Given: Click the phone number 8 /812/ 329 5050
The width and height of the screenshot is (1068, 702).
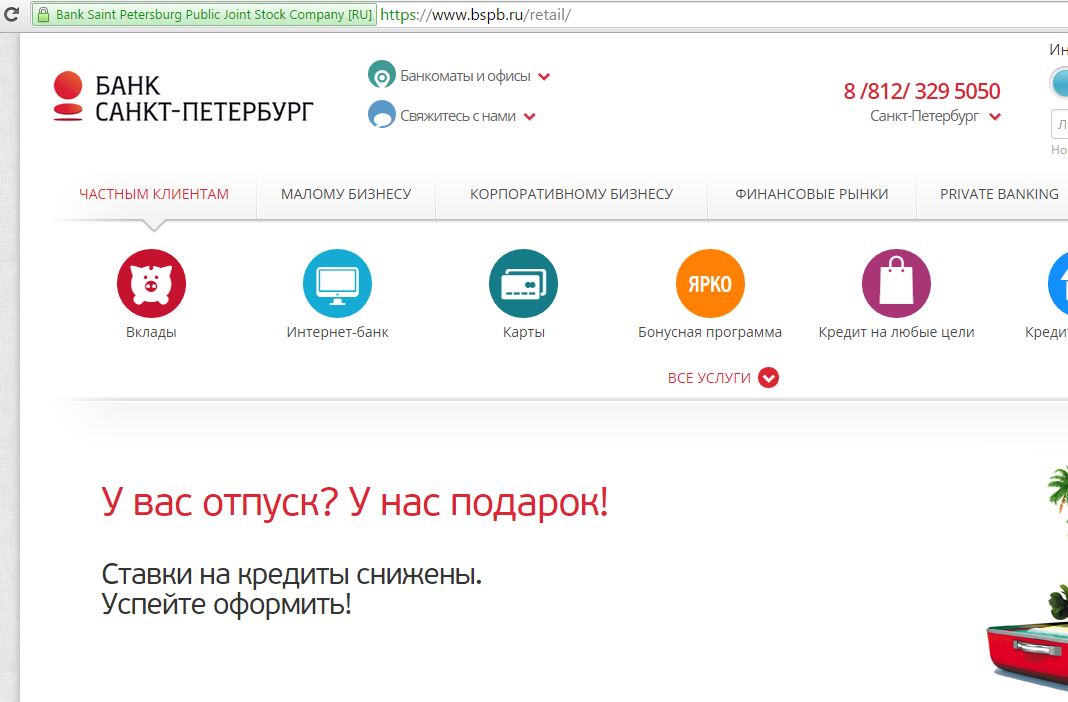Looking at the screenshot, I should (x=922, y=91).
